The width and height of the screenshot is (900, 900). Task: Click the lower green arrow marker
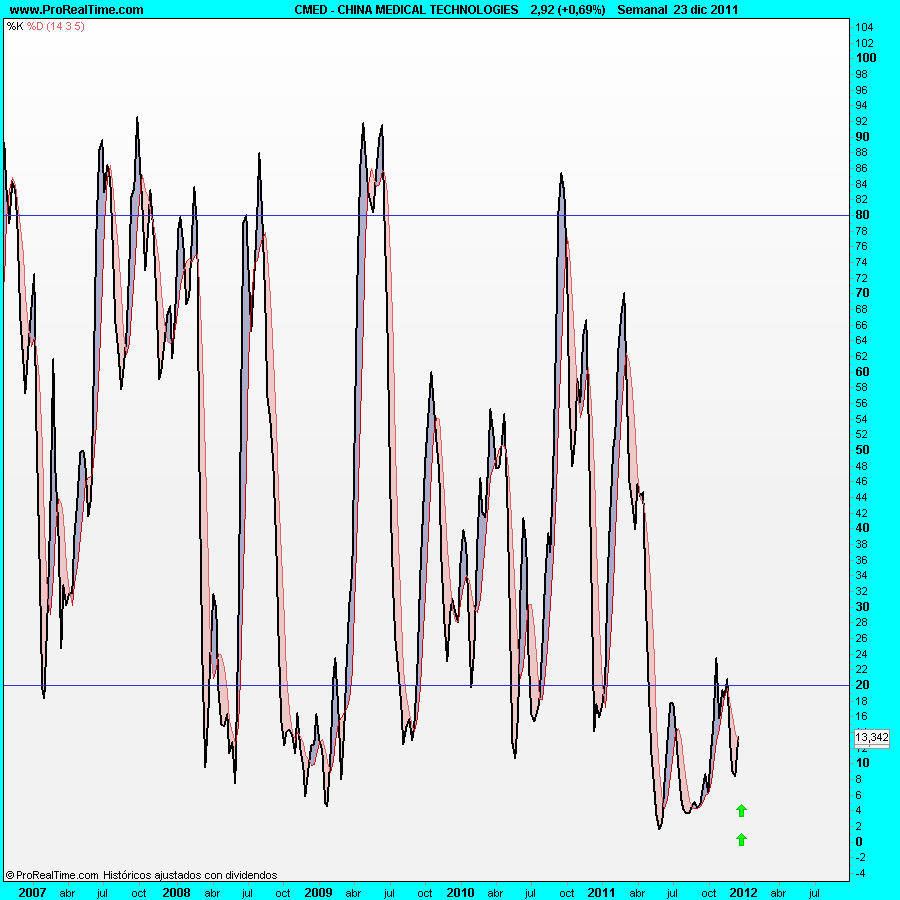pos(741,839)
